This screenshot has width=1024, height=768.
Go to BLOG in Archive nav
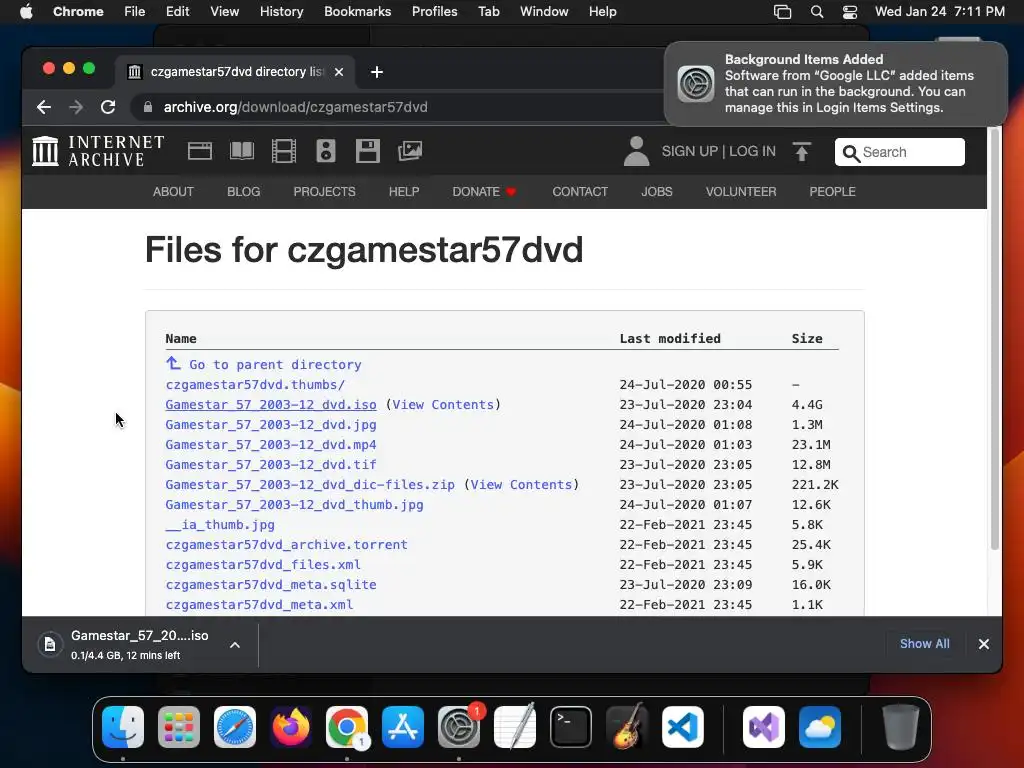(x=244, y=192)
